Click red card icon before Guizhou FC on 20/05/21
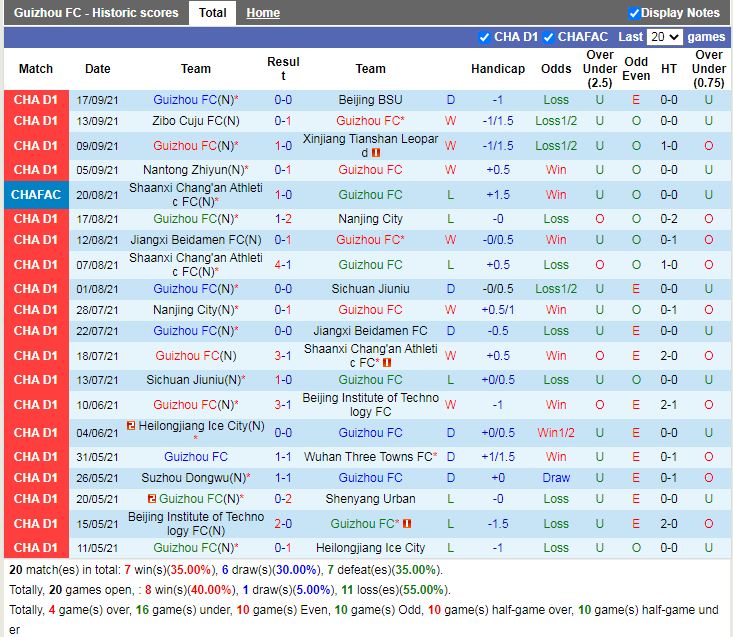 [x=151, y=499]
